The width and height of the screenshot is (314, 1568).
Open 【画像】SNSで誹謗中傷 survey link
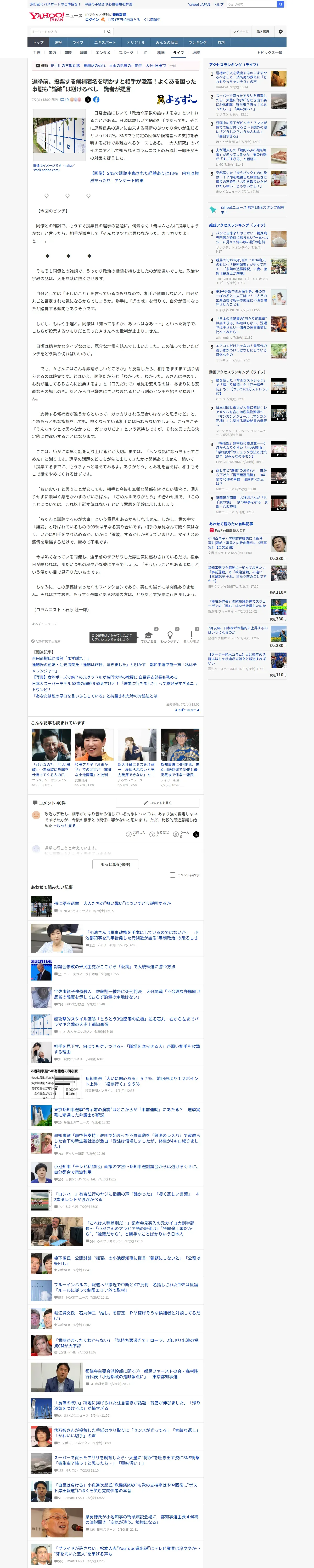tap(144, 176)
